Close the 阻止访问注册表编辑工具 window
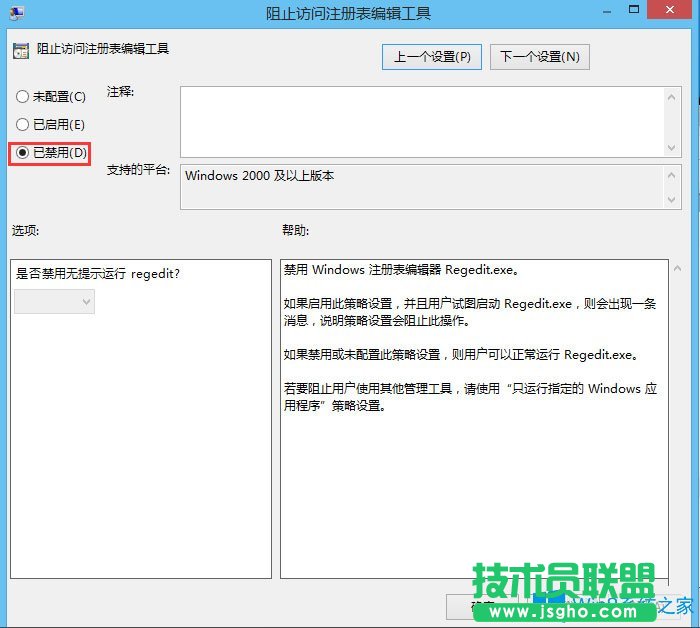 tap(670, 10)
